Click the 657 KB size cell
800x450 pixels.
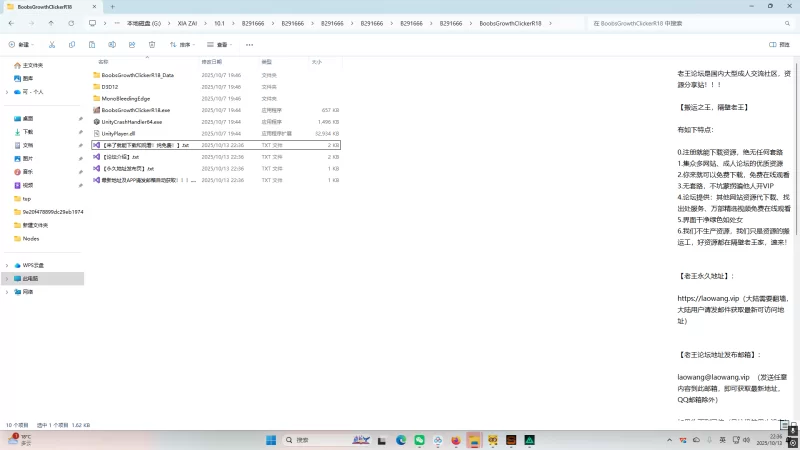[x=330, y=110]
